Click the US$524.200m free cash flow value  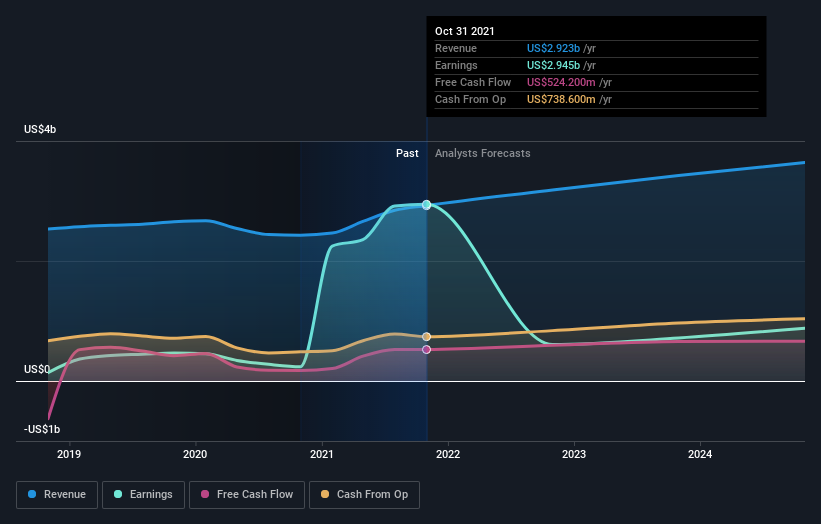coord(561,82)
